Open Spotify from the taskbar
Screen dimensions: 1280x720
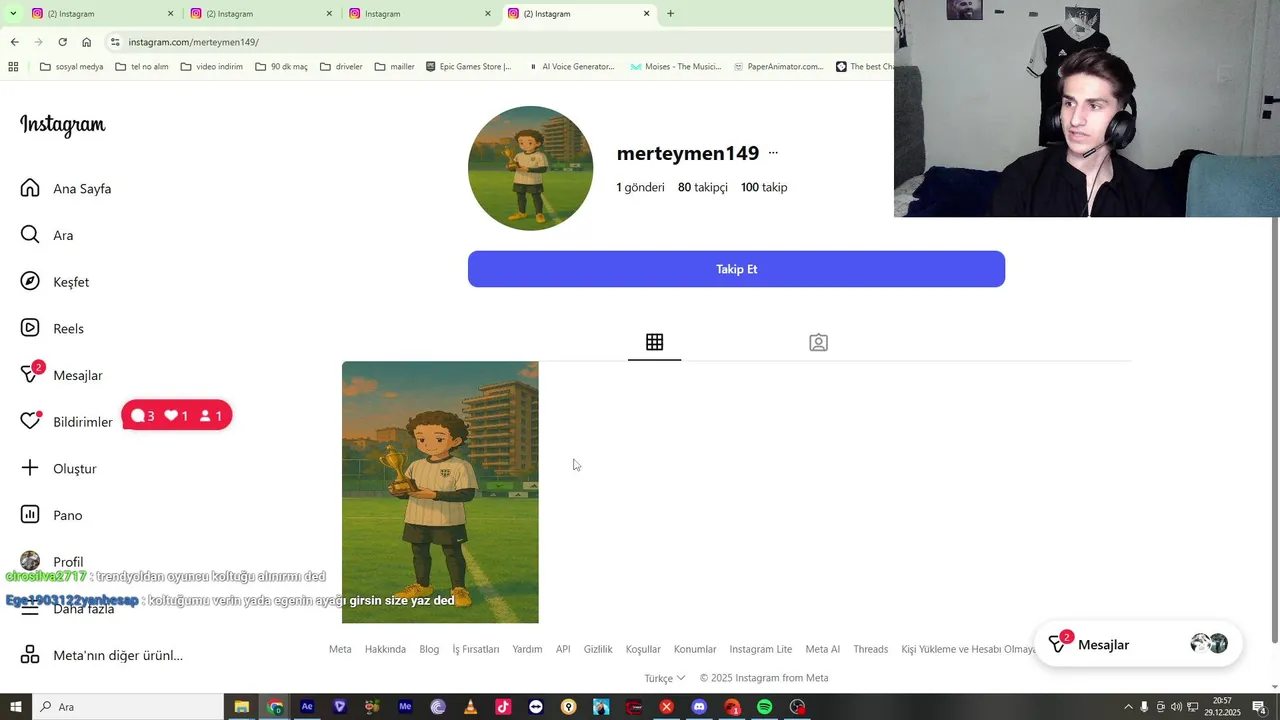tap(764, 707)
